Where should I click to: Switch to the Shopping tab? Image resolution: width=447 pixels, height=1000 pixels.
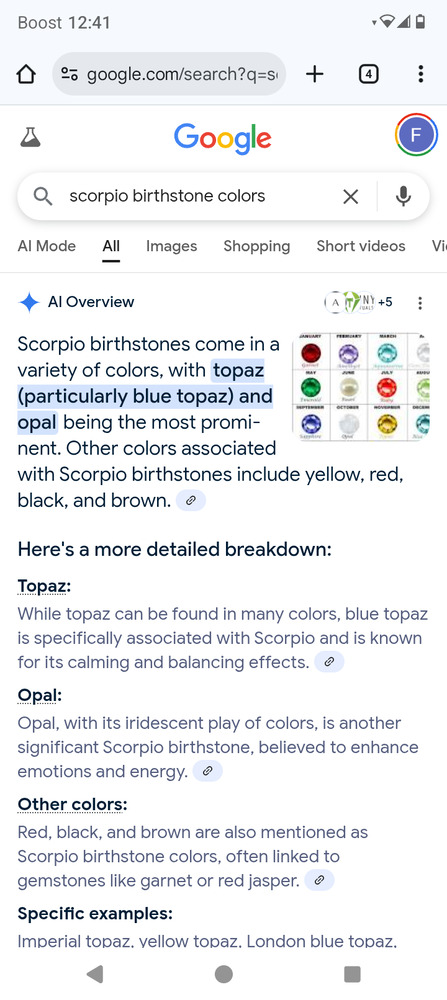point(256,246)
